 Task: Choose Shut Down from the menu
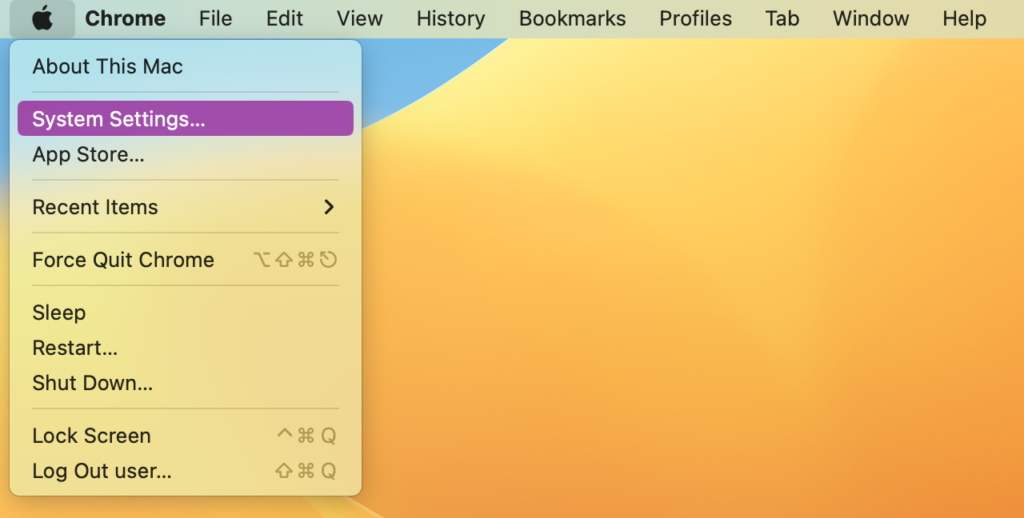92,383
